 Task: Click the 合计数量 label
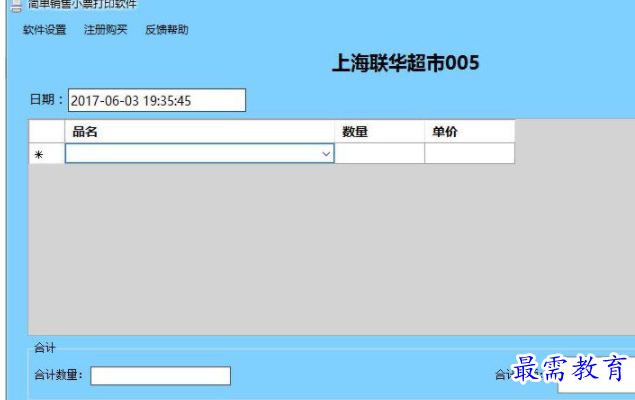(x=58, y=375)
